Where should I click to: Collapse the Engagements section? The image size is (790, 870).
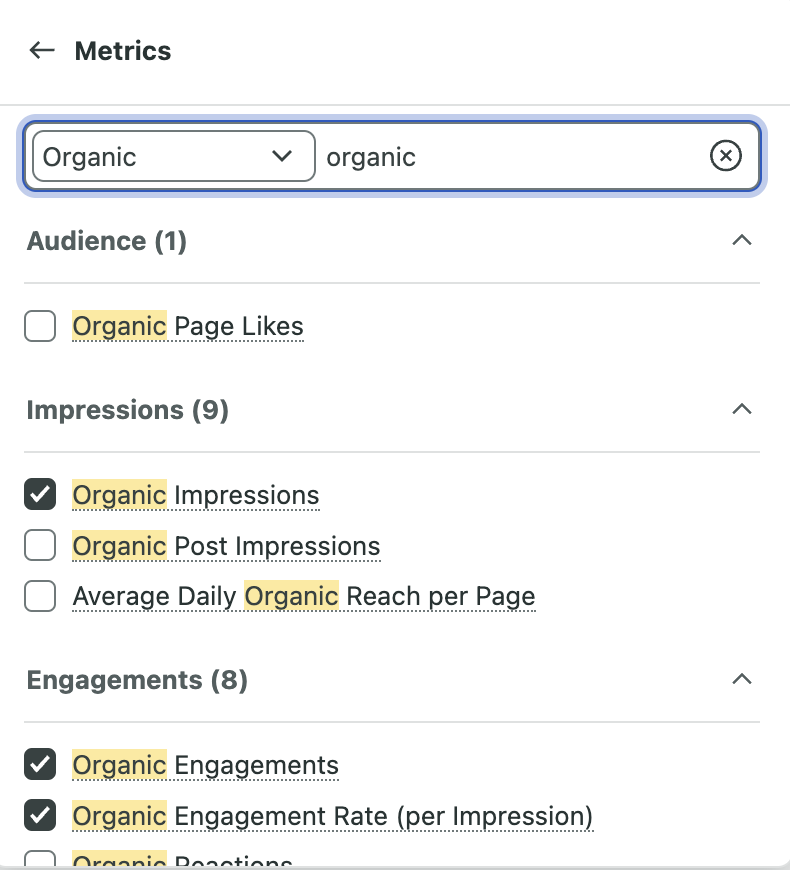(x=741, y=680)
